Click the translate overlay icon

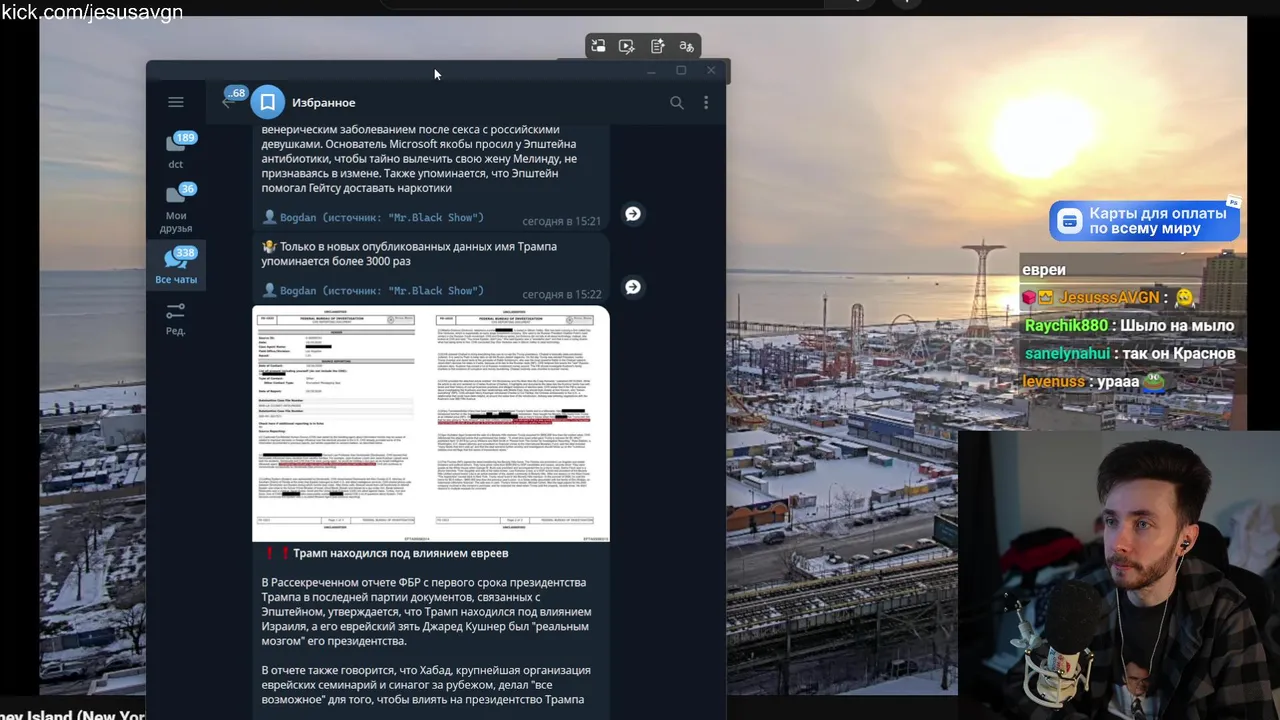(686, 46)
